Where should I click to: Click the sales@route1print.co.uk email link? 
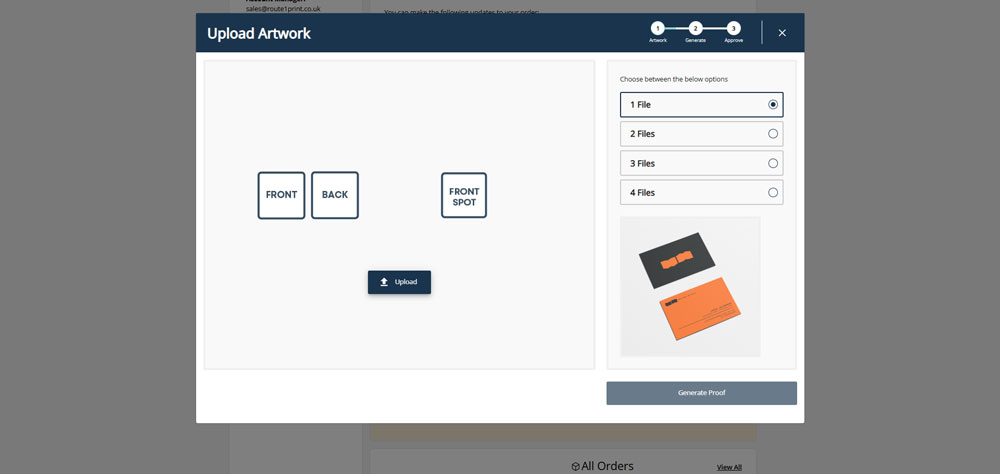[283, 8]
